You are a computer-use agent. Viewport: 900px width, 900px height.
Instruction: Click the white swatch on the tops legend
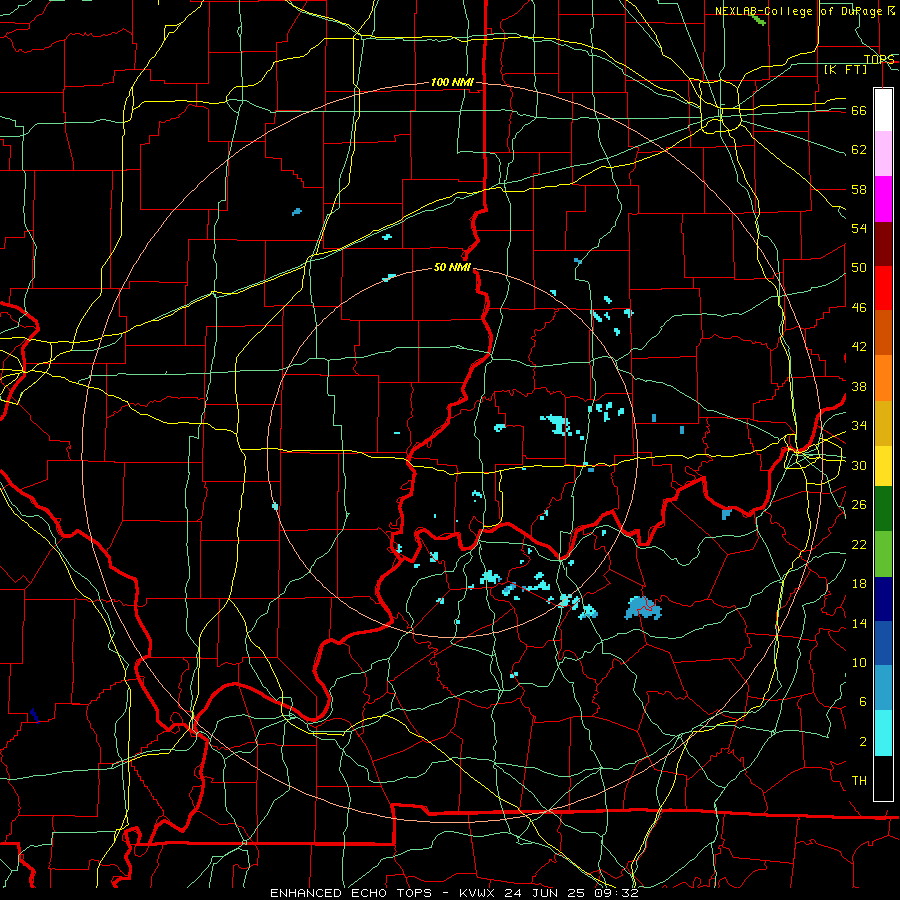click(x=883, y=110)
